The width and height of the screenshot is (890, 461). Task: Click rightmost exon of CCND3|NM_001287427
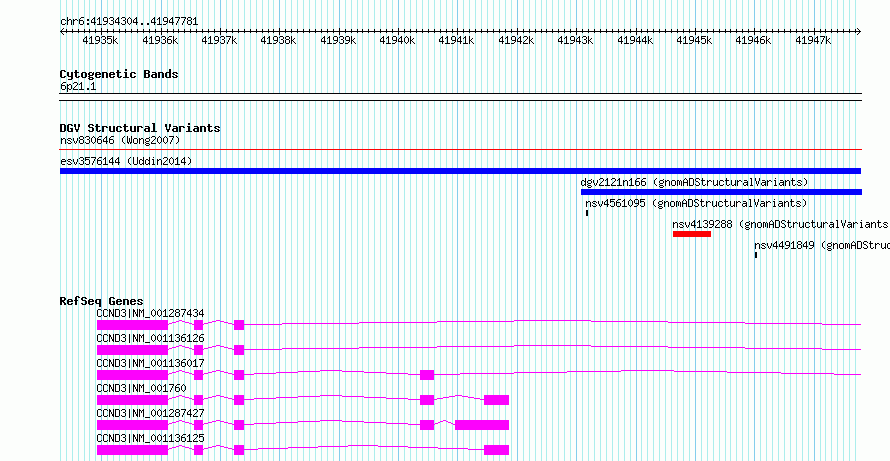click(482, 425)
